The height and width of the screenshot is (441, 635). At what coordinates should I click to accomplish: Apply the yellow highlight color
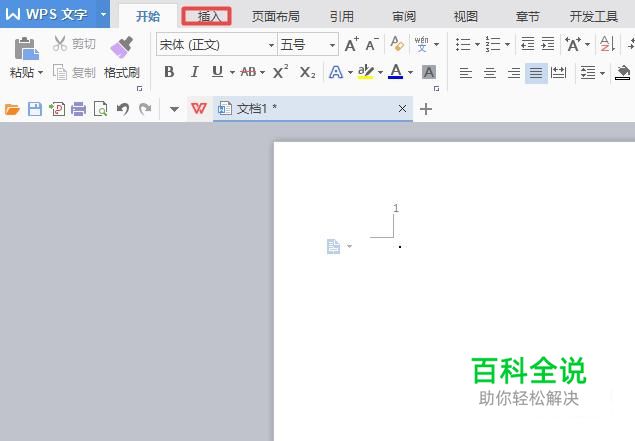click(366, 72)
